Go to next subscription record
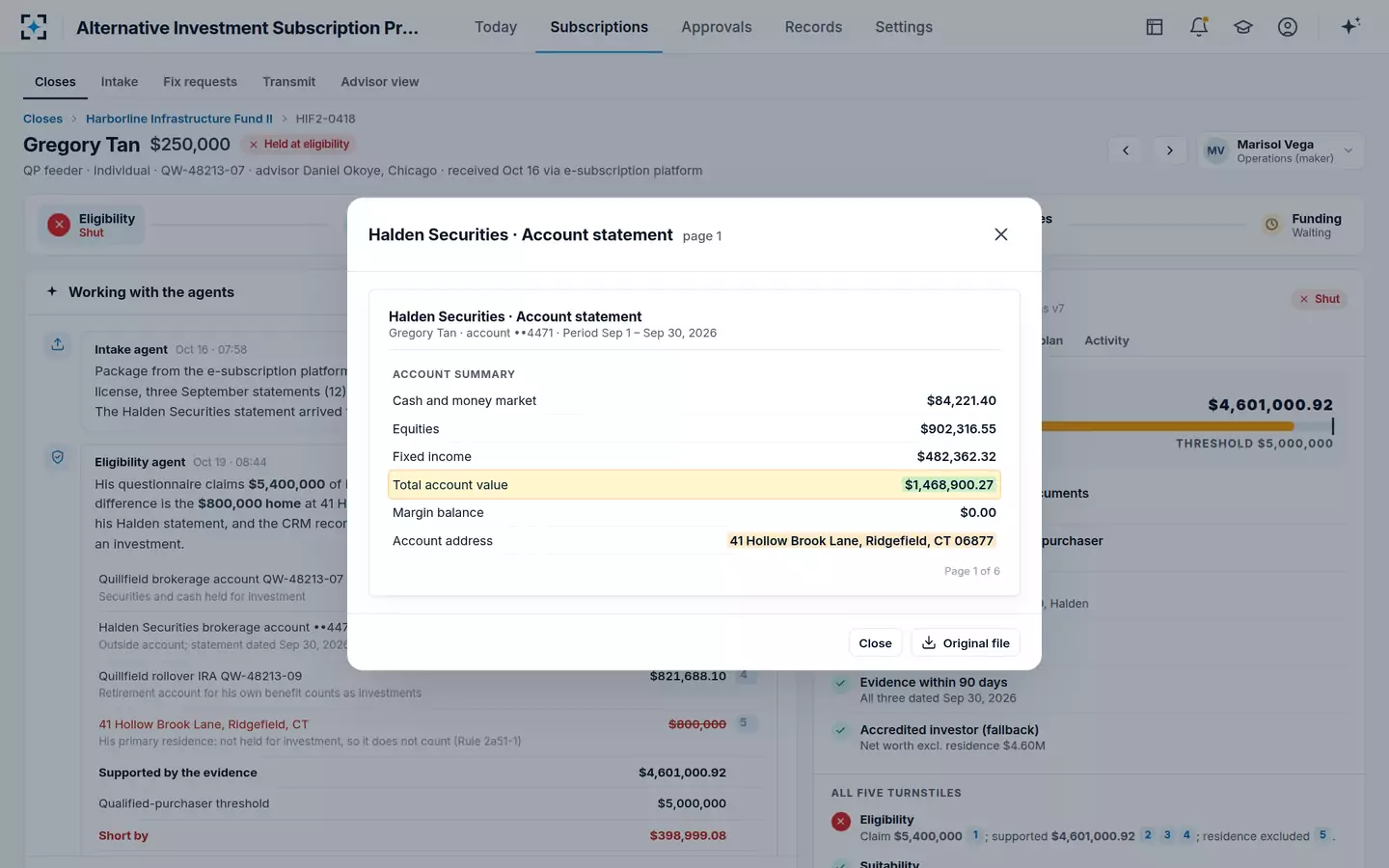1389x868 pixels. click(1169, 150)
